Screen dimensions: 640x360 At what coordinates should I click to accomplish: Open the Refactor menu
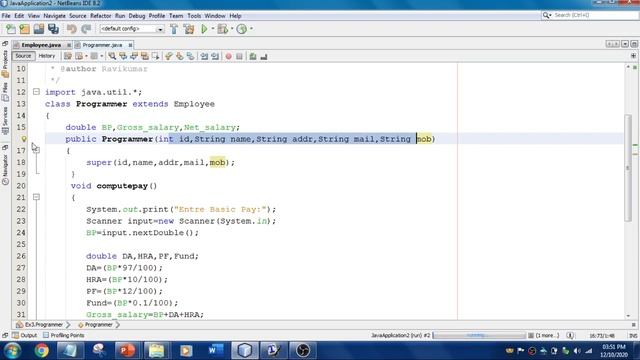point(100,16)
